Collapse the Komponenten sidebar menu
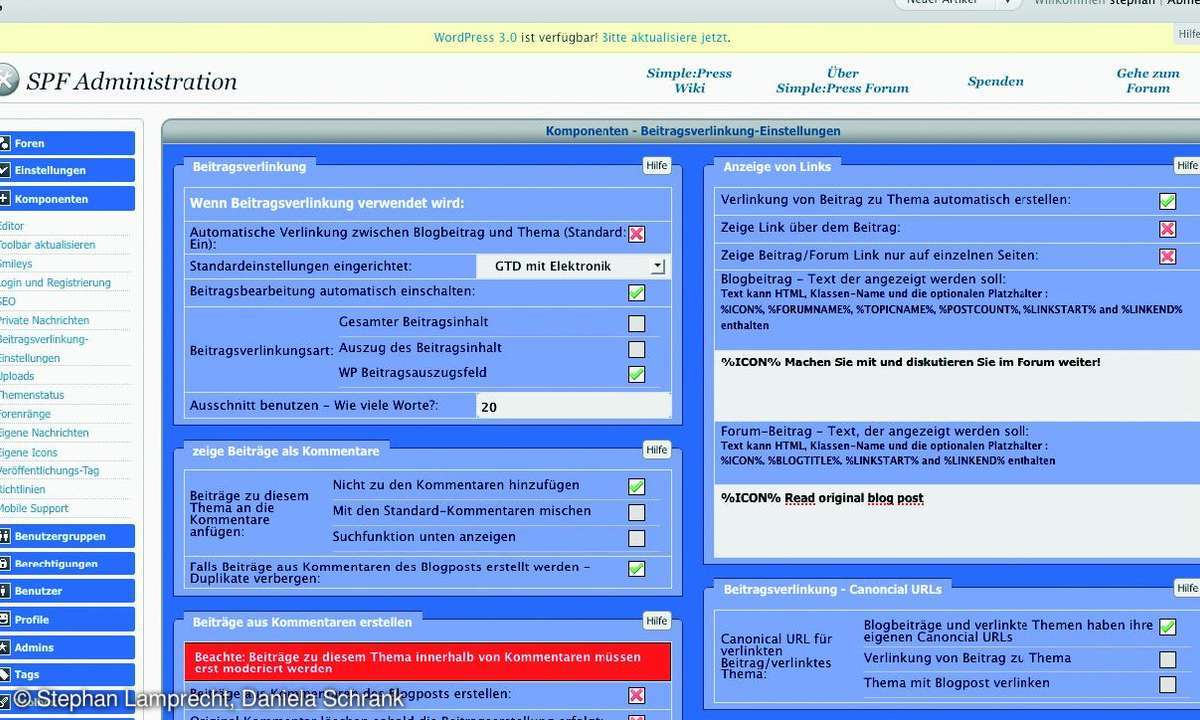The height and width of the screenshot is (720, 1200). pyautogui.click(x=67, y=198)
